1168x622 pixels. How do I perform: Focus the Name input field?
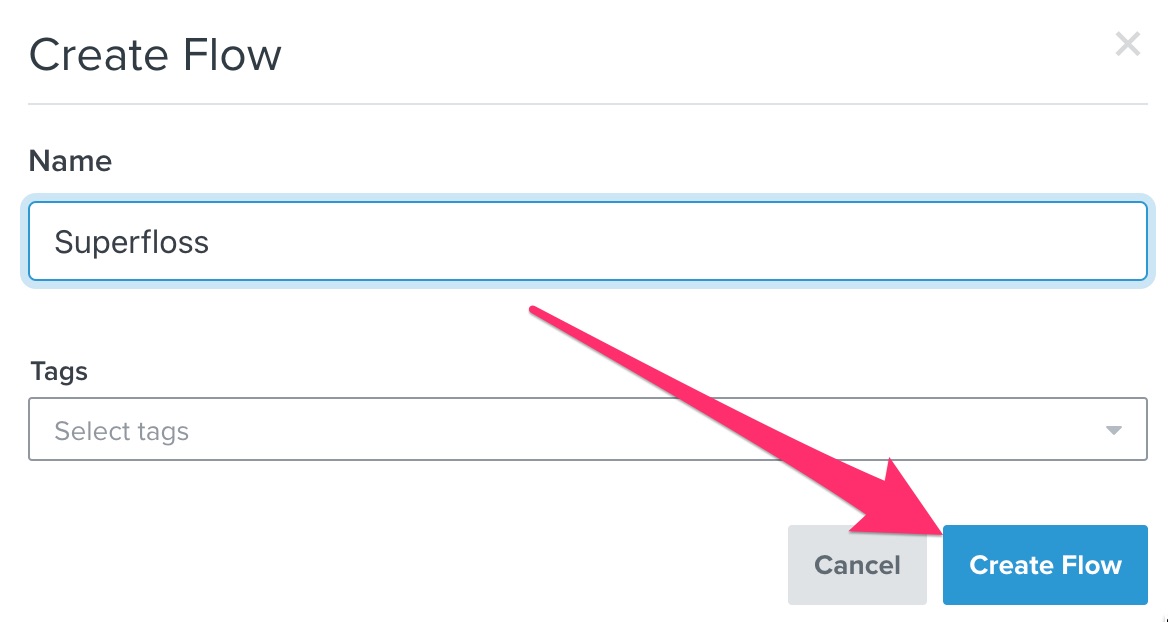pyautogui.click(x=588, y=241)
